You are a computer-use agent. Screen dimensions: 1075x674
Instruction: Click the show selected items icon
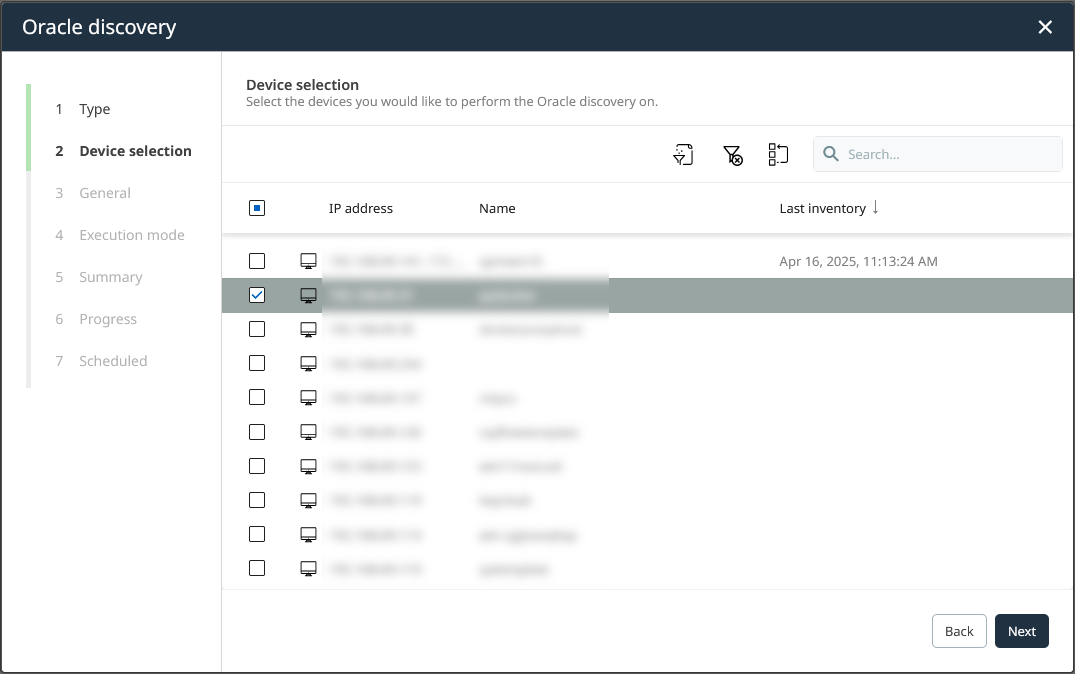coord(778,154)
